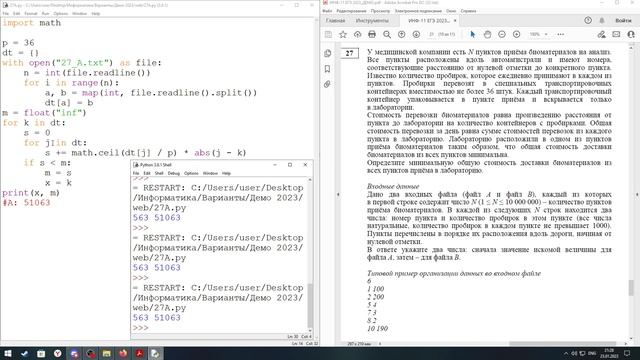
Task: Open the share with others icon
Action: [631, 35]
